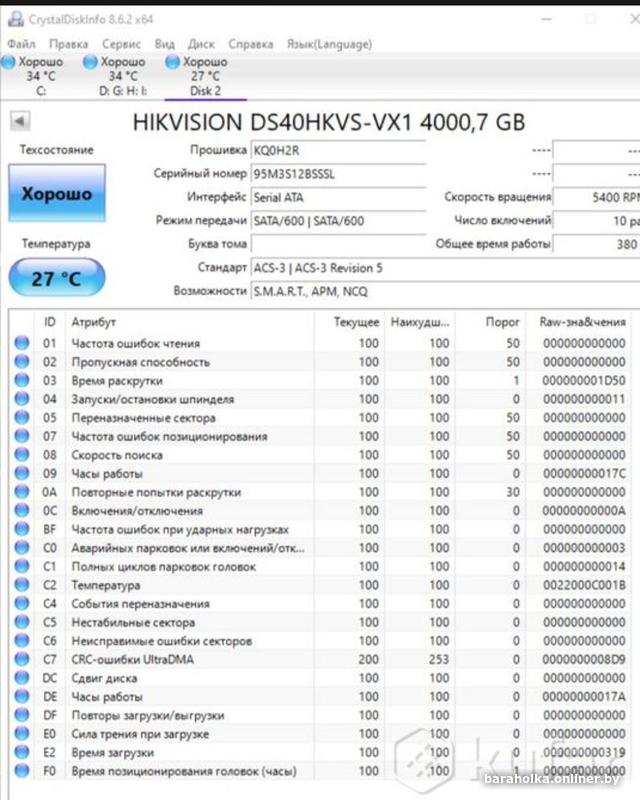Click status icon for Включения/отключения
640x800 pixels.
coord(22,511)
